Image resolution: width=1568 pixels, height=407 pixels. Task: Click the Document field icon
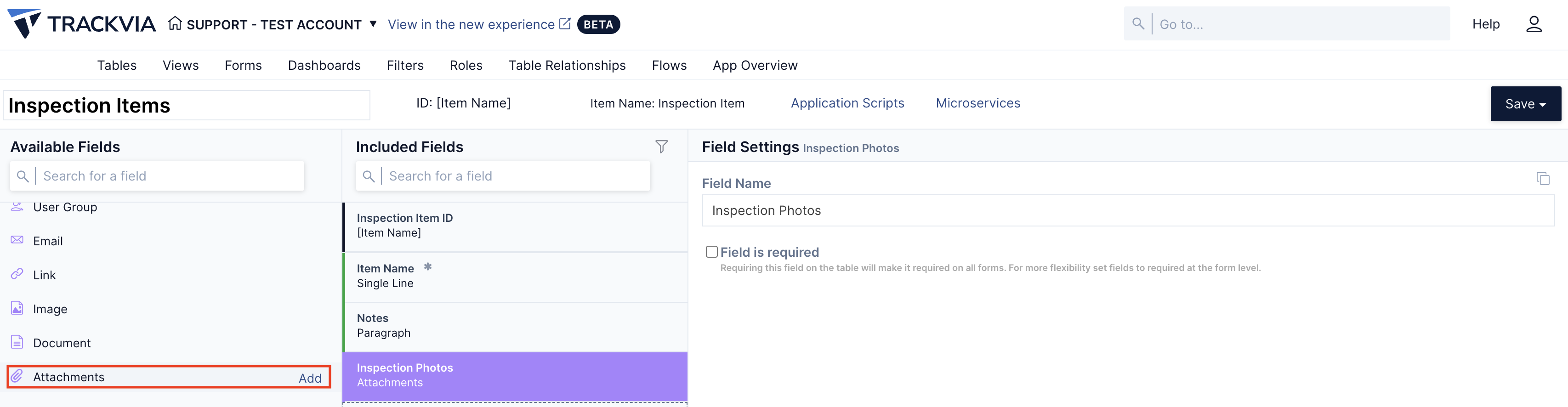[x=17, y=342]
